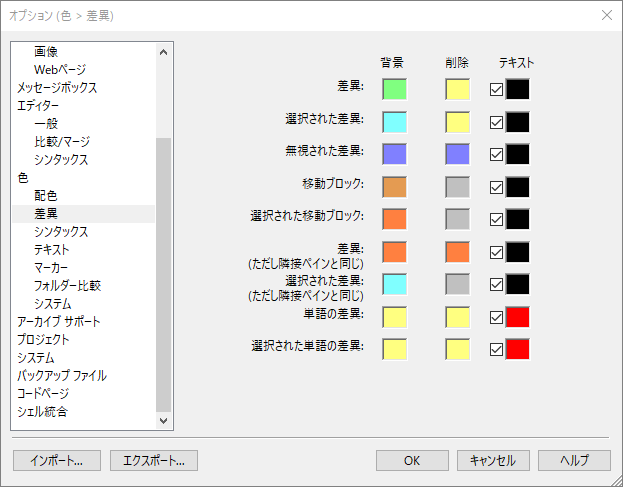
Task: Open 比較/マージ settings page
Action: [x=62, y=141]
